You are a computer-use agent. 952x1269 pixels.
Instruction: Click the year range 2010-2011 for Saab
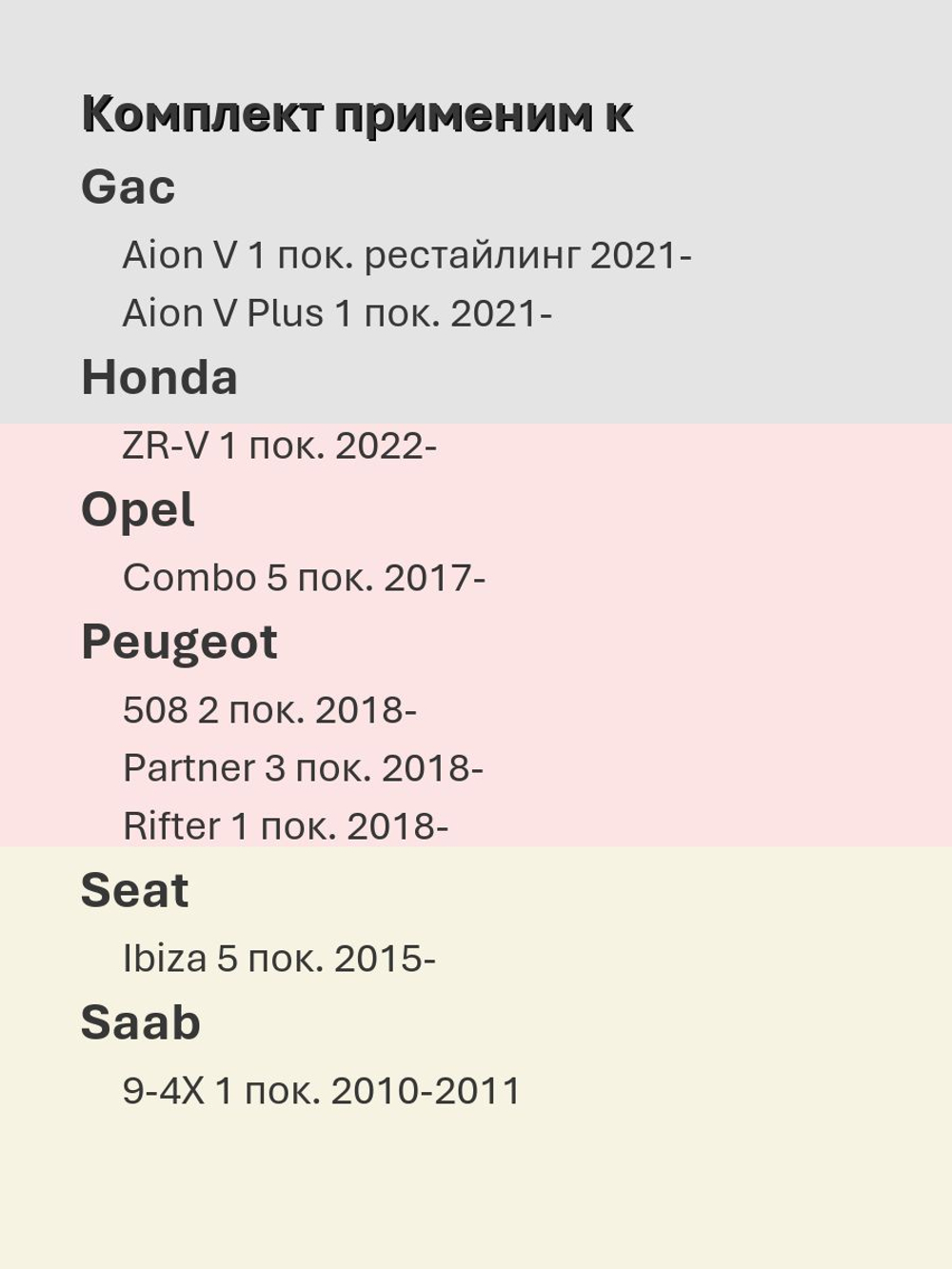coord(426,1091)
